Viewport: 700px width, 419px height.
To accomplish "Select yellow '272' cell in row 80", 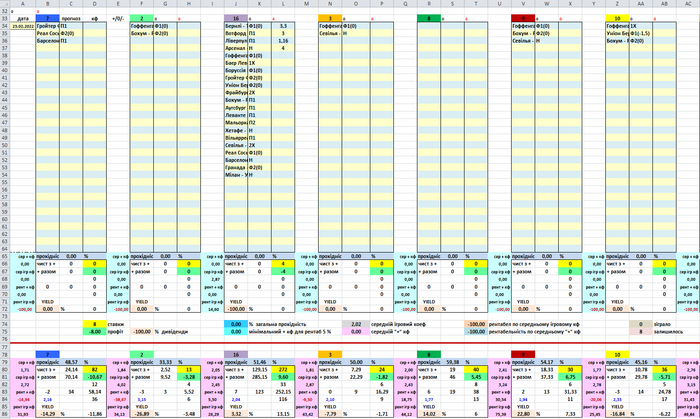I will pyautogui.click(x=283, y=369).
